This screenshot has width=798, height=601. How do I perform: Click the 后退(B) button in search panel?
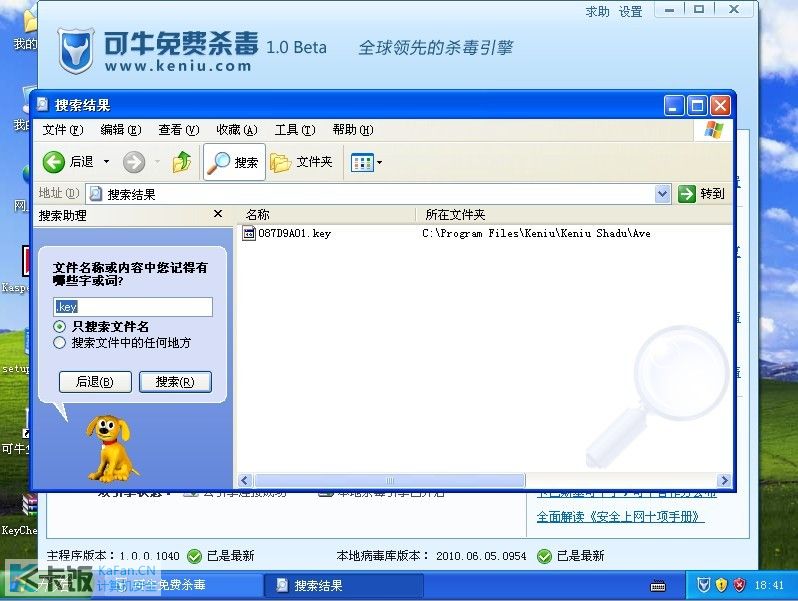click(95, 382)
